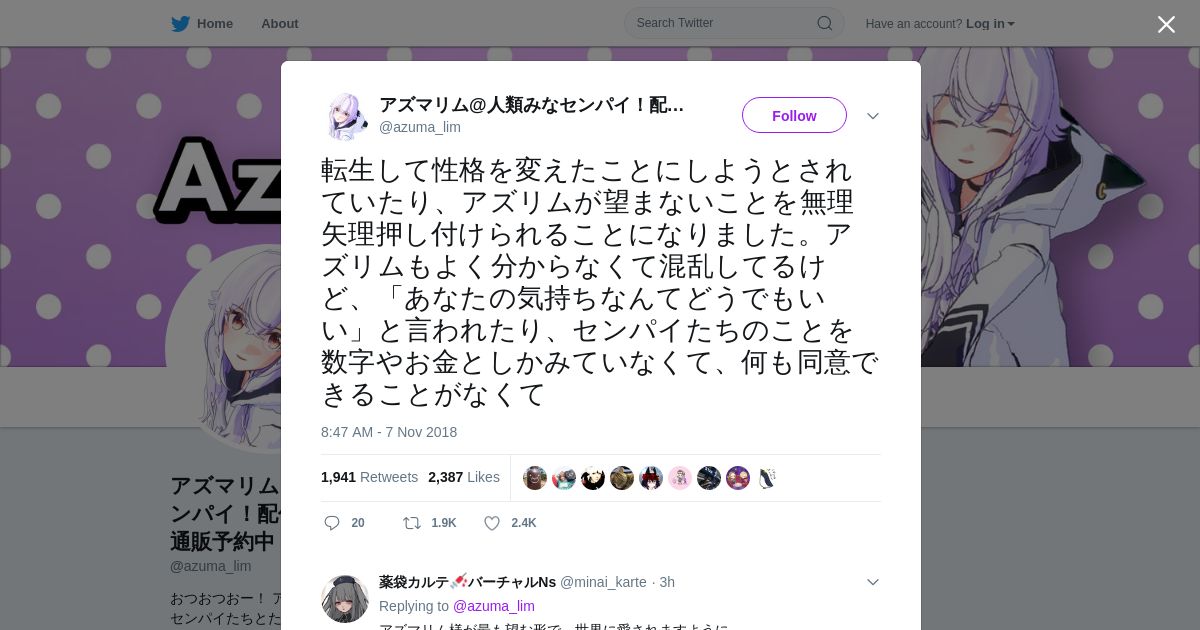
Task: Click the reply speech bubble icon
Action: coord(332,523)
